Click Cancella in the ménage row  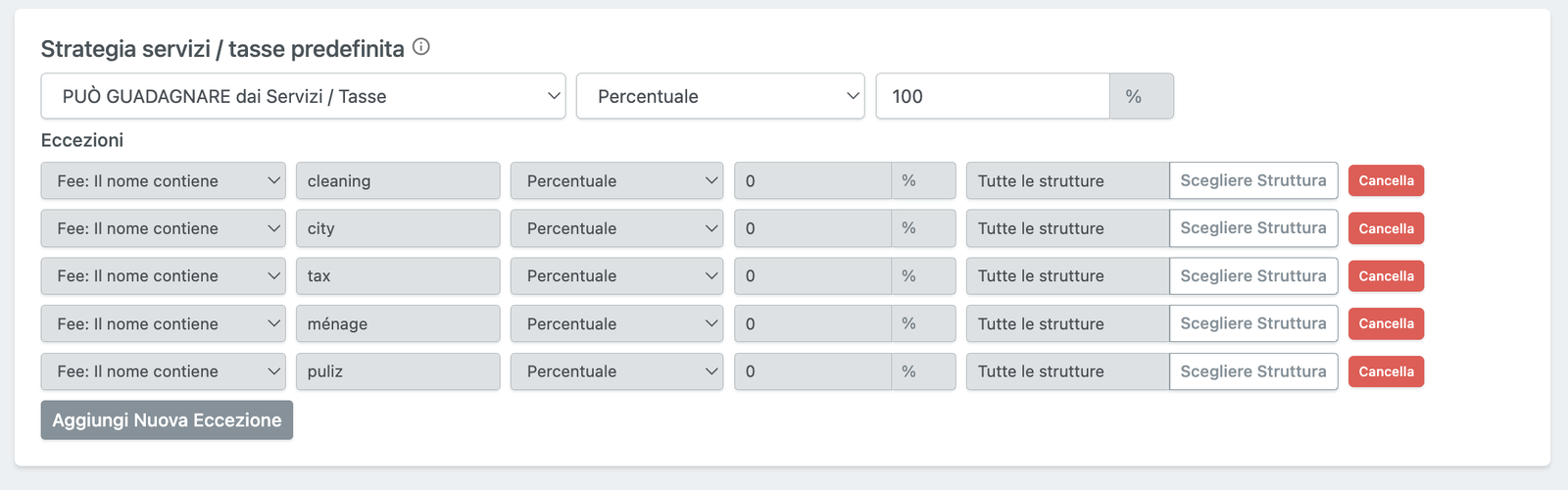click(1386, 323)
